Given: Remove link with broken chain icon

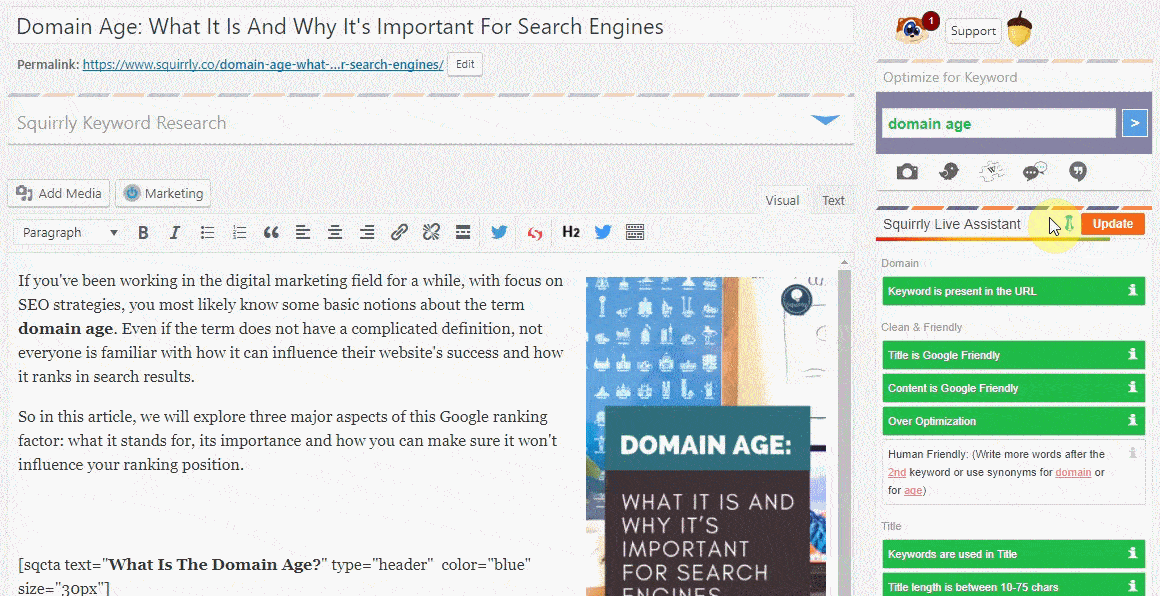Looking at the screenshot, I should (x=431, y=232).
